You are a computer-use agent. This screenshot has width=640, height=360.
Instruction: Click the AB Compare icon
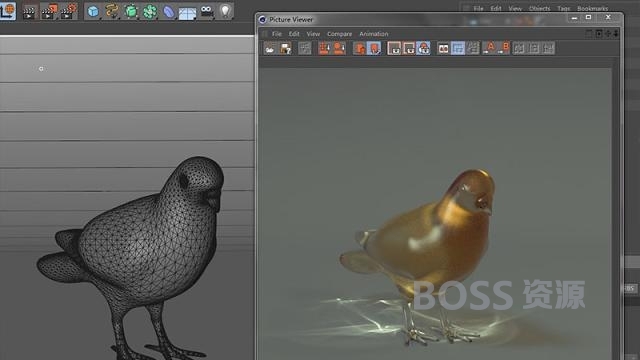[x=443, y=49]
